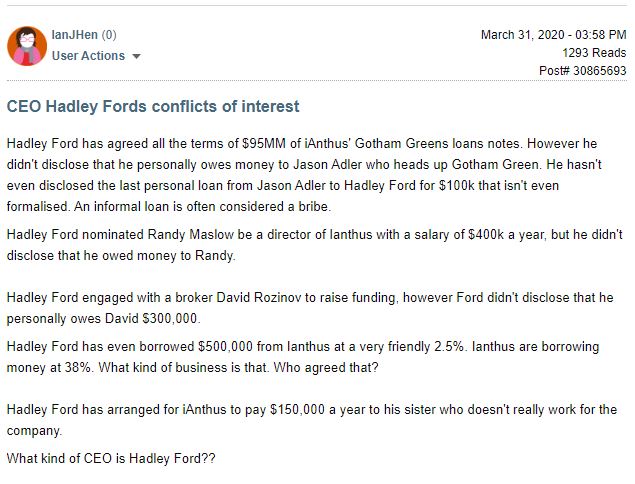The image size is (635, 484).
Task: Click the closing line 'What kind of CEO is Hadley Ford??'
Action: 111,458
